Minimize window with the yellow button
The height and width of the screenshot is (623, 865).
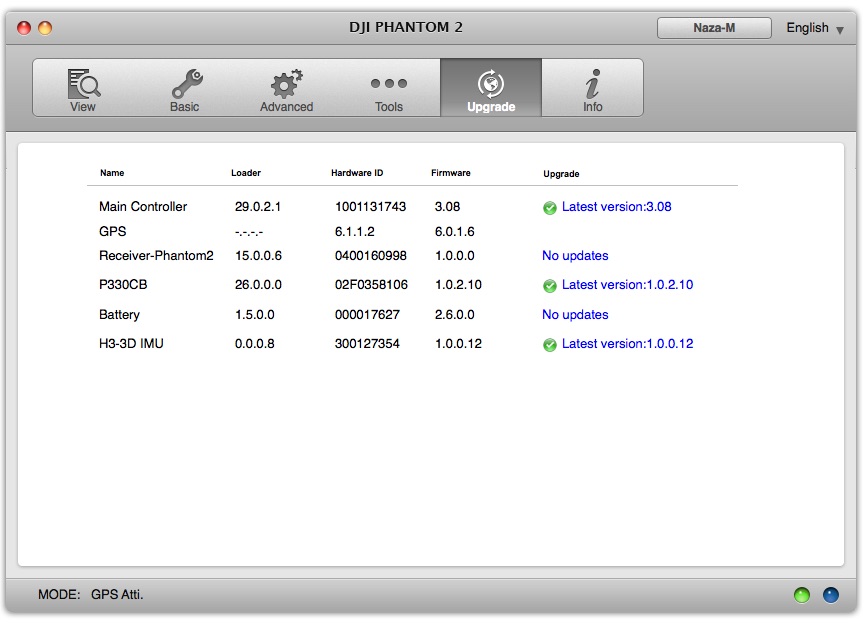tap(45, 28)
